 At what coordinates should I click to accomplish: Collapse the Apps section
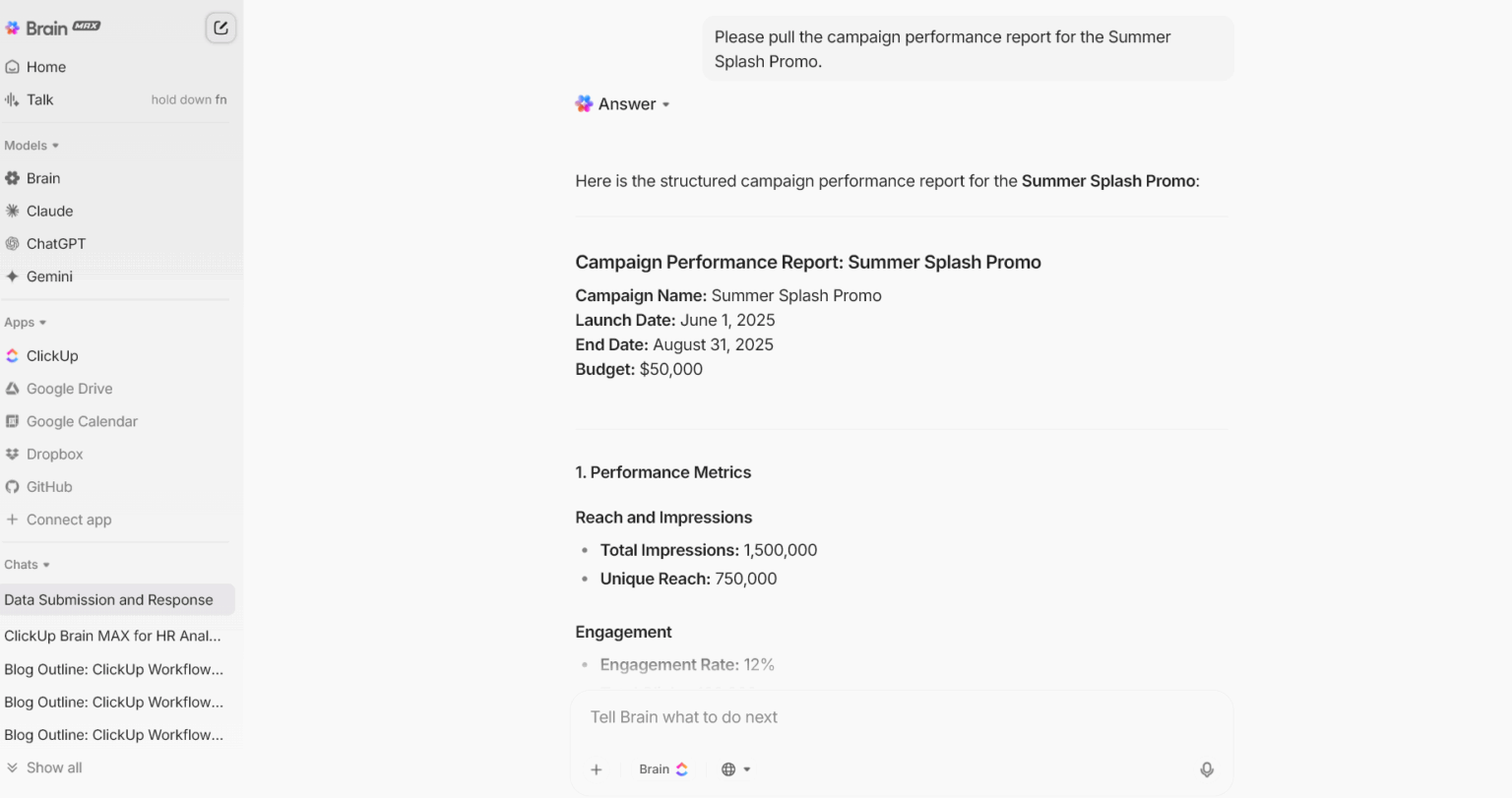point(26,323)
